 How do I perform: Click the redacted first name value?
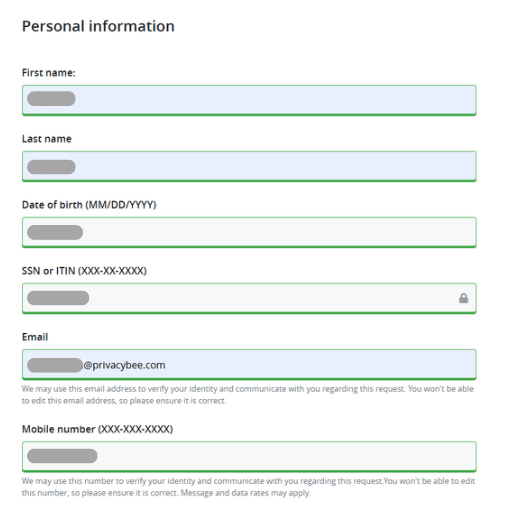click(x=51, y=99)
